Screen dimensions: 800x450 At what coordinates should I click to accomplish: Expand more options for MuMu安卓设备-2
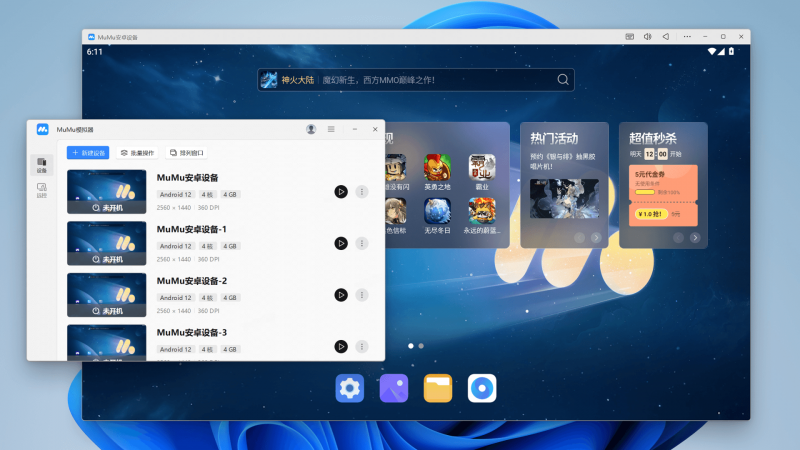[x=362, y=295]
